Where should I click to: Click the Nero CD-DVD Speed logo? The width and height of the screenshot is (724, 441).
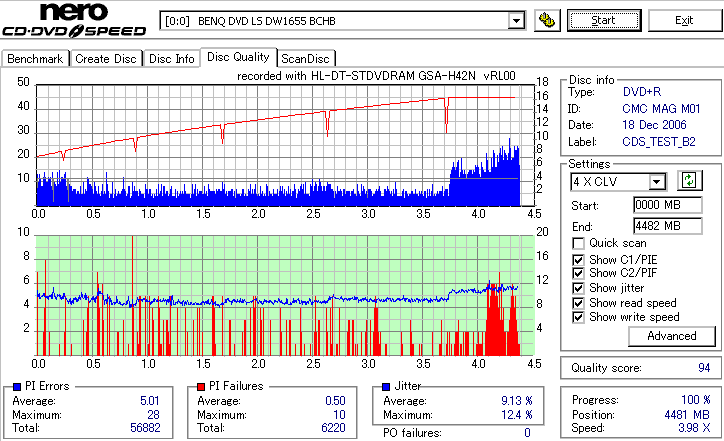(x=74, y=19)
